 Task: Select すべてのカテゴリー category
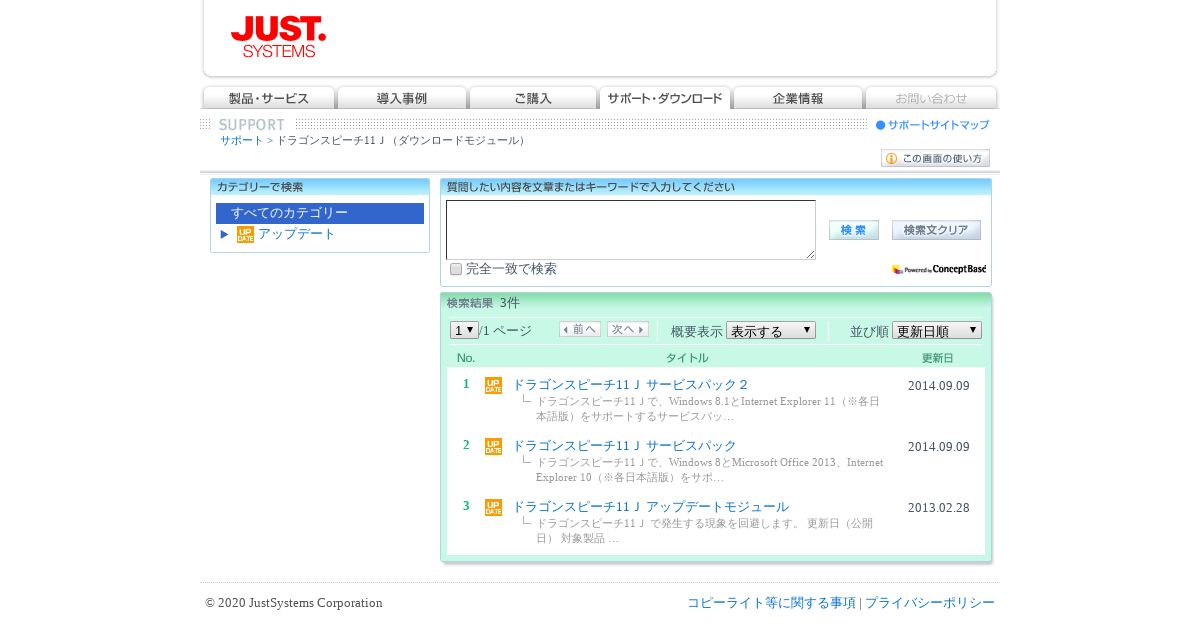click(x=320, y=213)
